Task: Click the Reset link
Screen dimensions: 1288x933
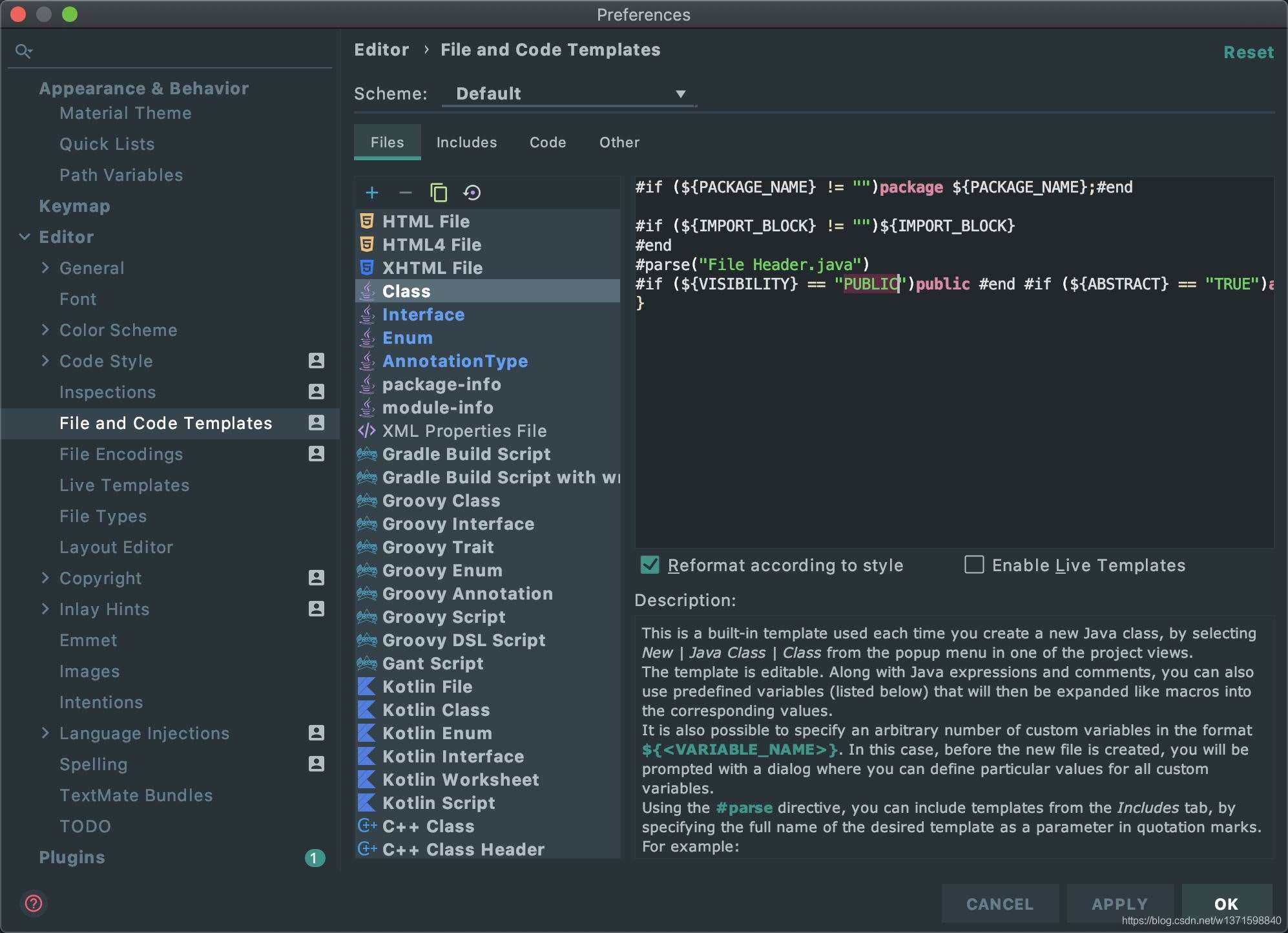Action: tap(1248, 52)
